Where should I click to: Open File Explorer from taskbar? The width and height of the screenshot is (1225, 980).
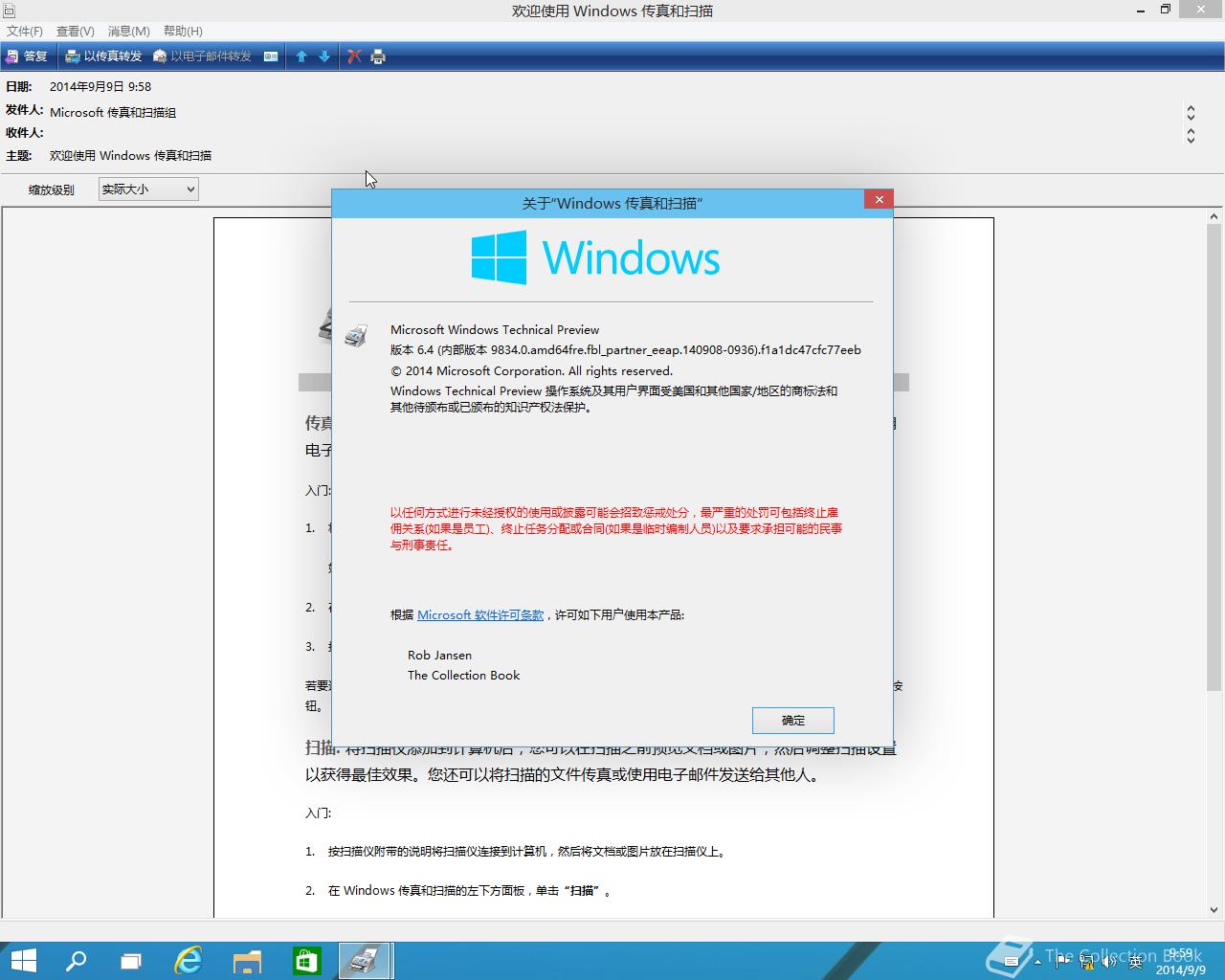point(247,961)
